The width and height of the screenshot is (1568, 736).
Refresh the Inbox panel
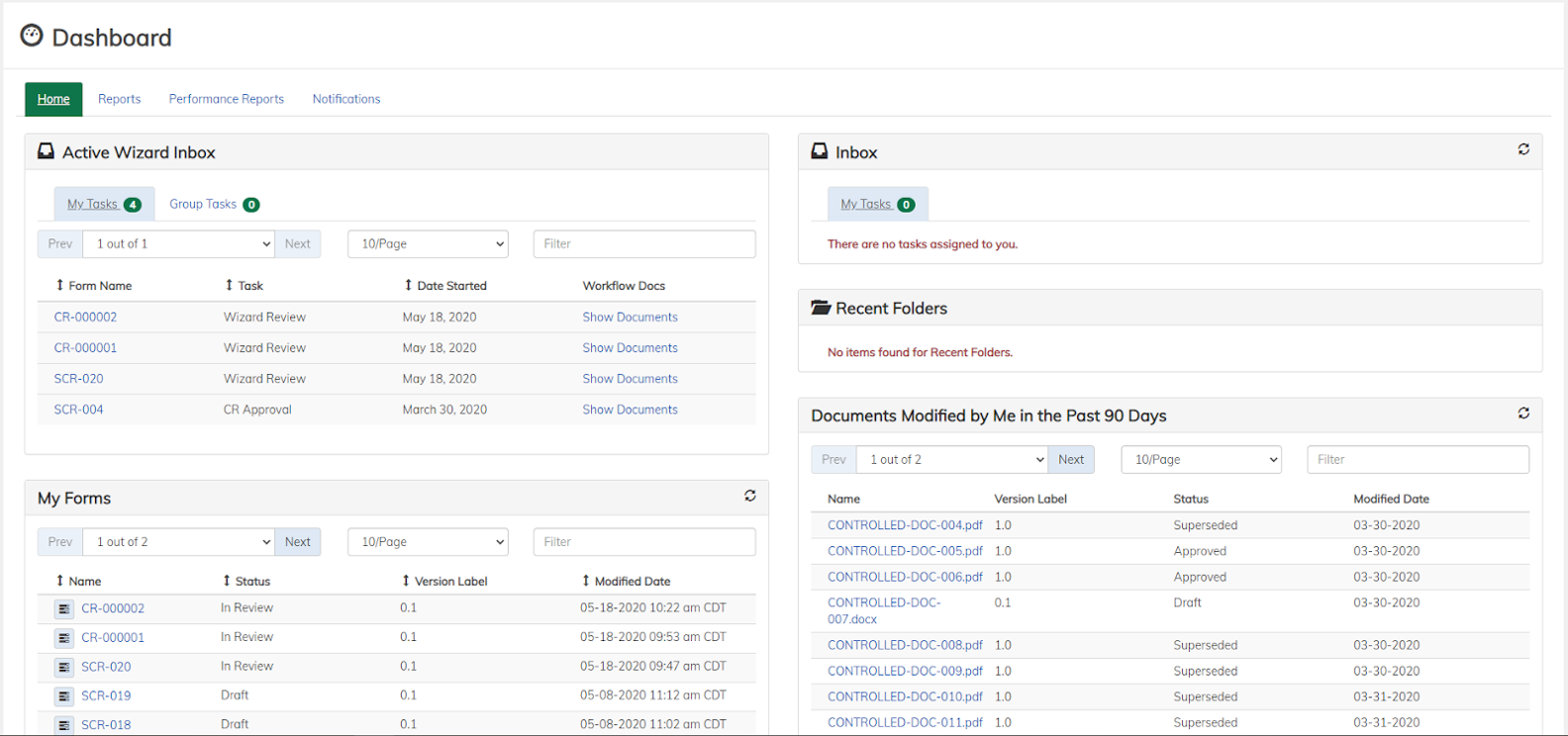point(1523,149)
